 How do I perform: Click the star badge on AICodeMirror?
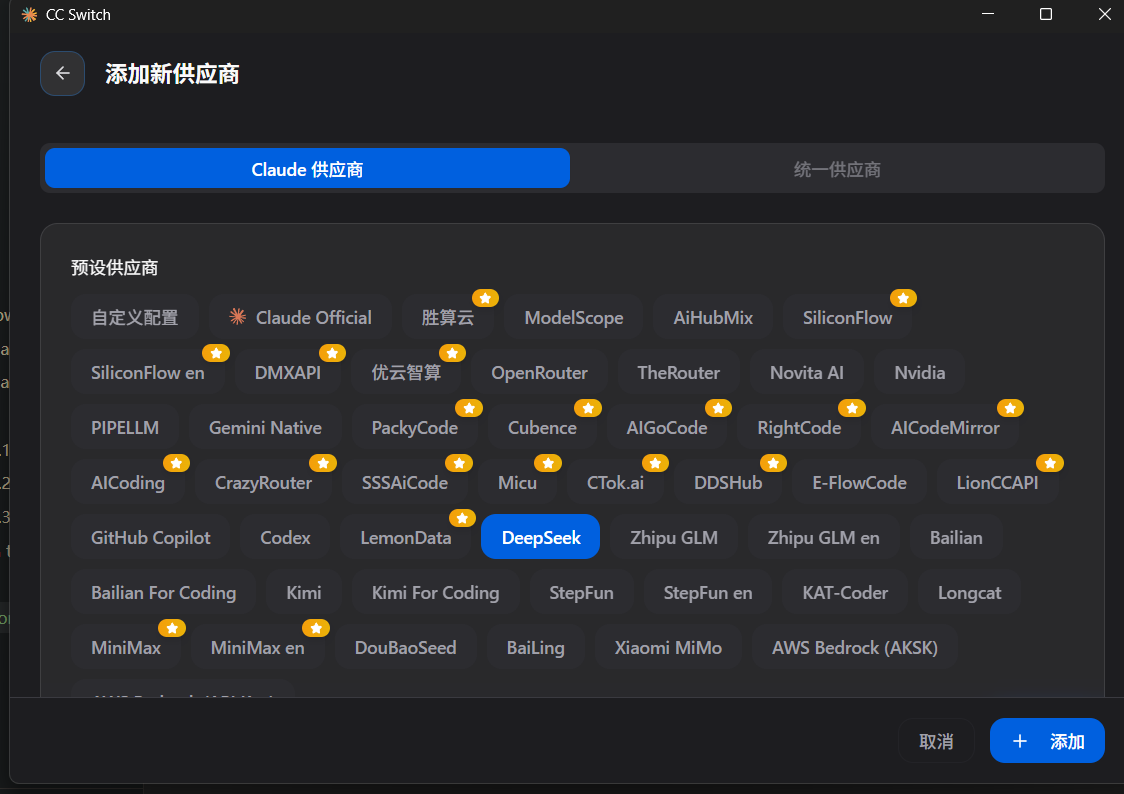pyautogui.click(x=1010, y=408)
